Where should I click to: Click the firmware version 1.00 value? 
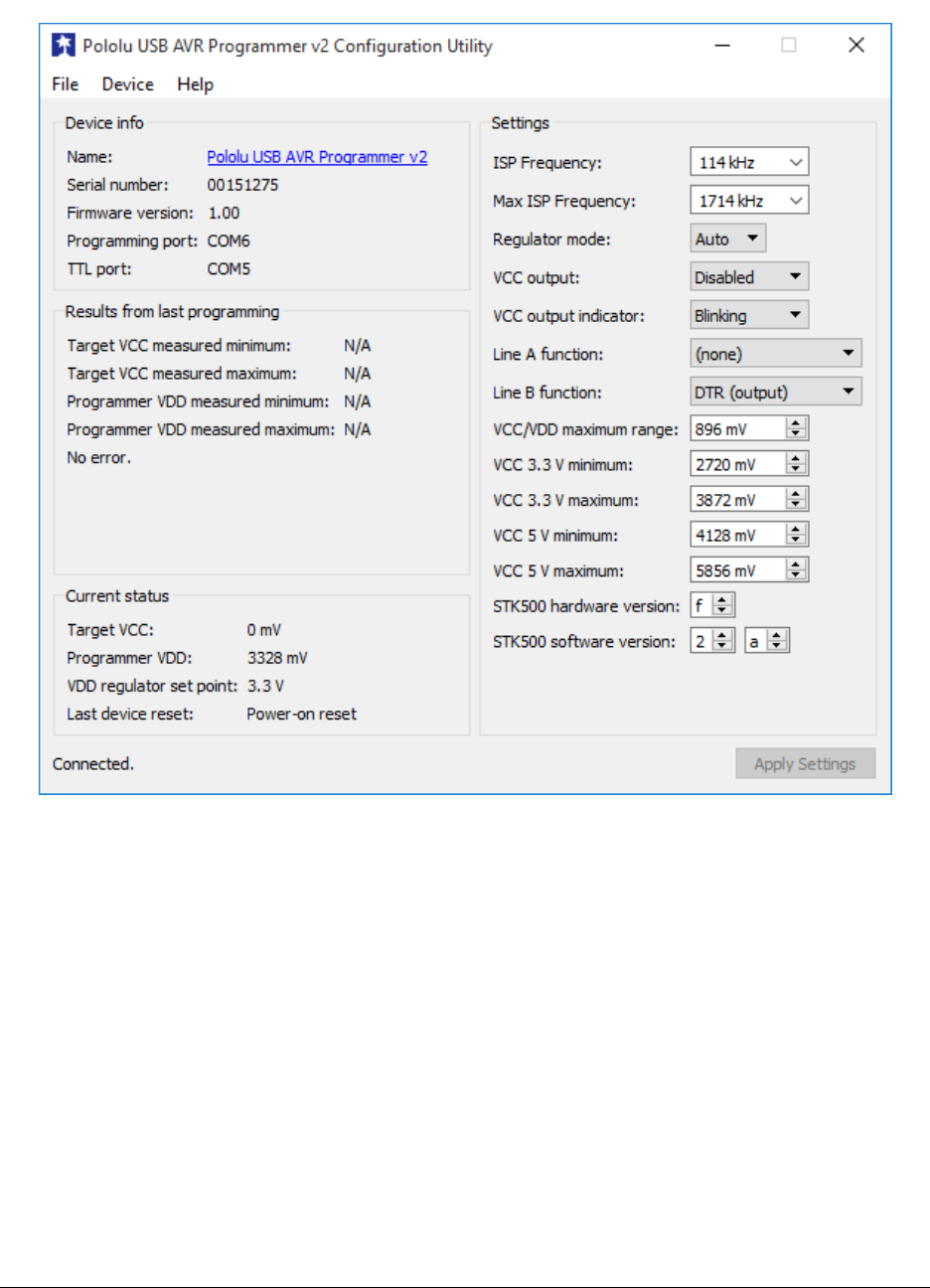[224, 213]
